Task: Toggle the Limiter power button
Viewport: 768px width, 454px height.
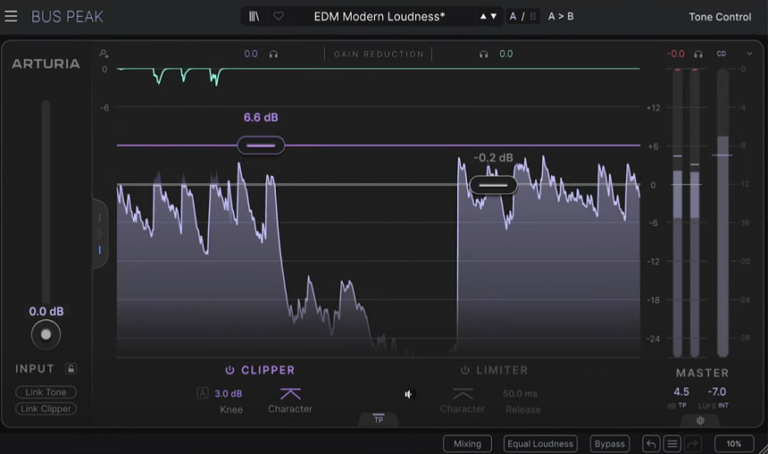Action: [x=465, y=370]
